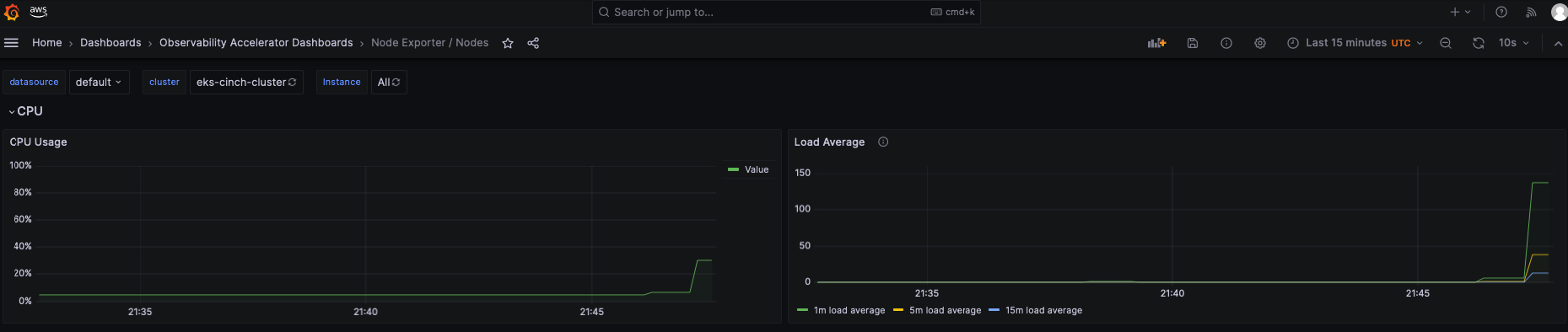Screen dimensions: 1568x332
Task: Refresh the dashboard now
Action: click(1479, 43)
